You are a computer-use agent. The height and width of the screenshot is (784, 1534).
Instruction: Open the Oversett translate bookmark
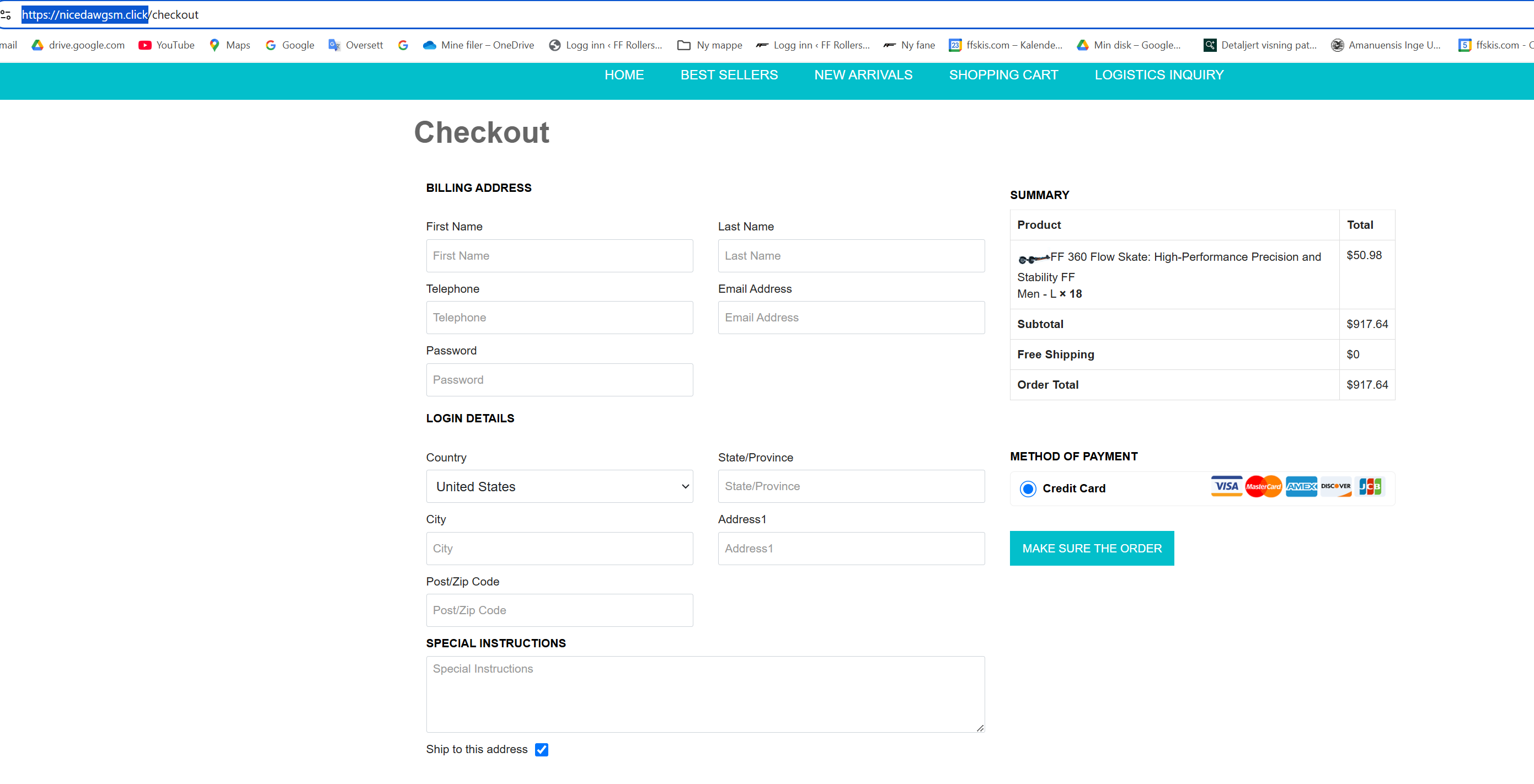pyautogui.click(x=356, y=45)
